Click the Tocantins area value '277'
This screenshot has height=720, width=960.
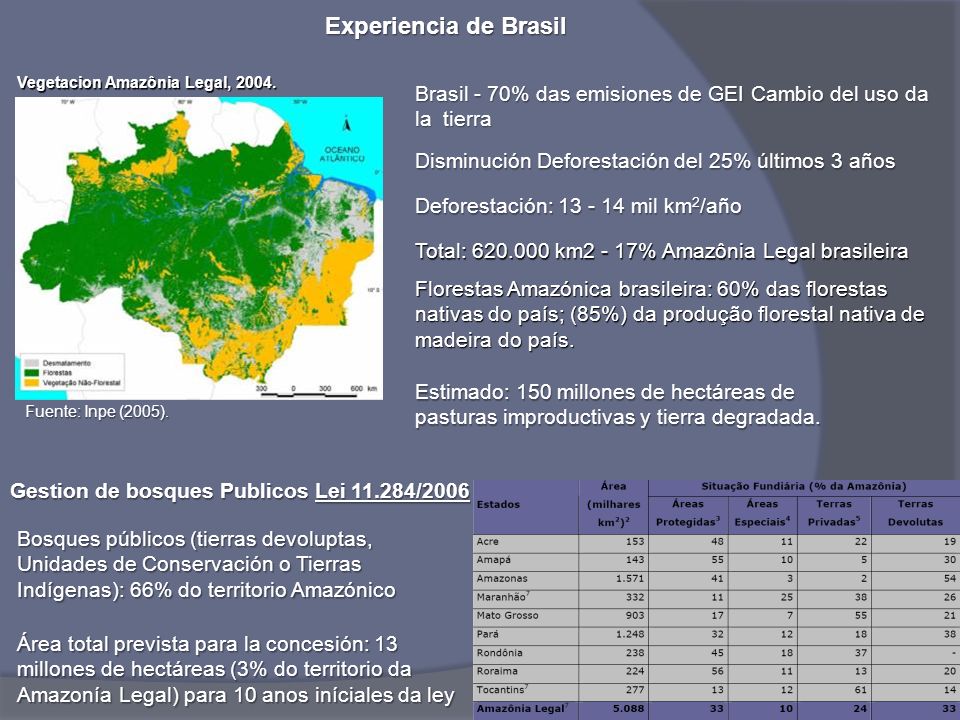click(x=635, y=689)
